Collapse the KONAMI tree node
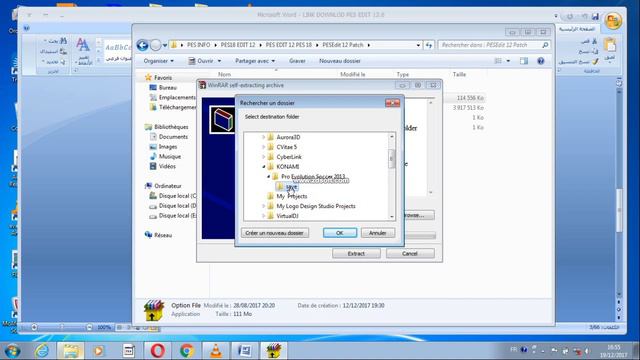 point(263,167)
